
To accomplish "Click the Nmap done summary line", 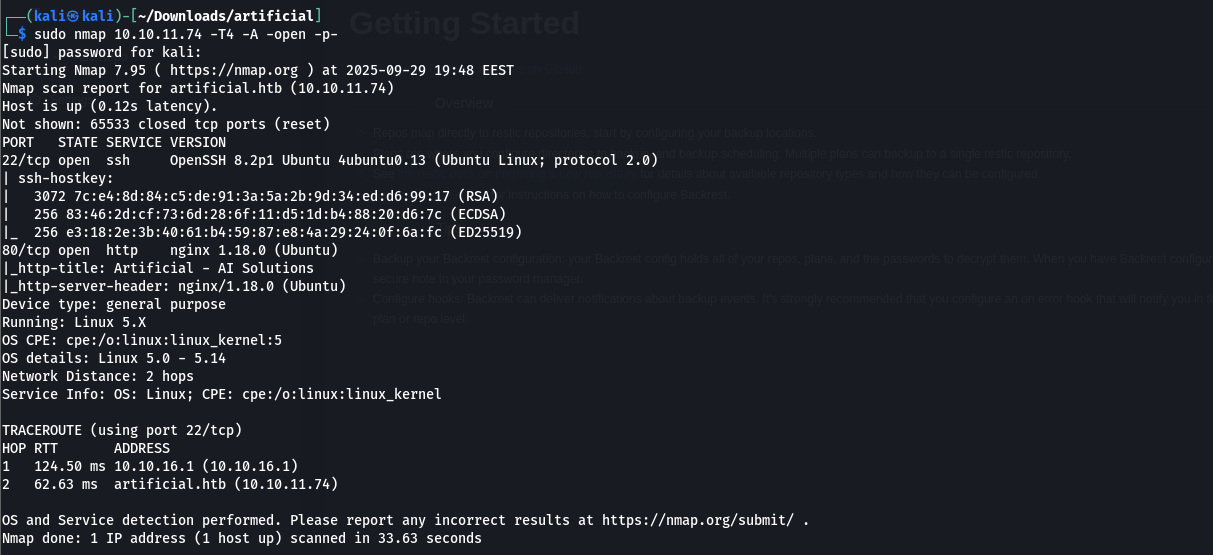I will 242,538.
